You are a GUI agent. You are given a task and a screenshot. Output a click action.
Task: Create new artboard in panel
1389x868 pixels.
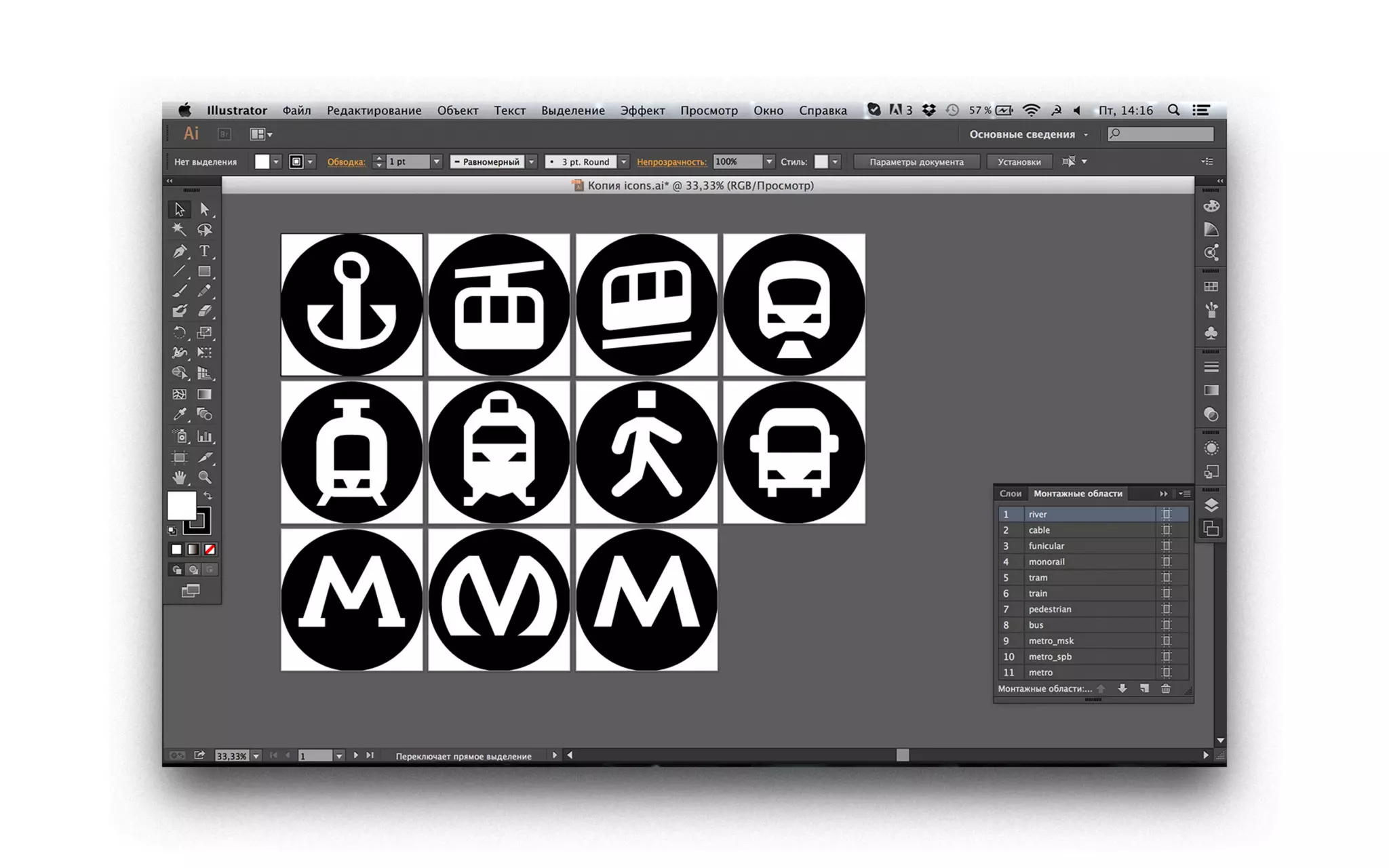tap(1144, 689)
